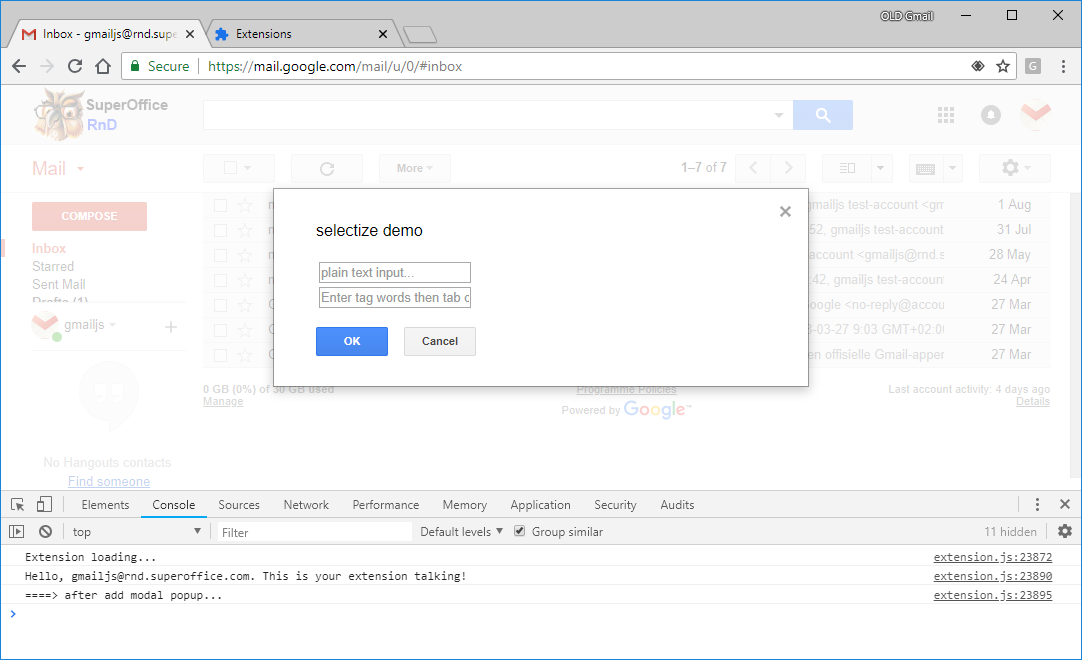This screenshot has width=1082, height=660.
Task: Click the bookmark star in the address bar
Action: (x=1003, y=65)
